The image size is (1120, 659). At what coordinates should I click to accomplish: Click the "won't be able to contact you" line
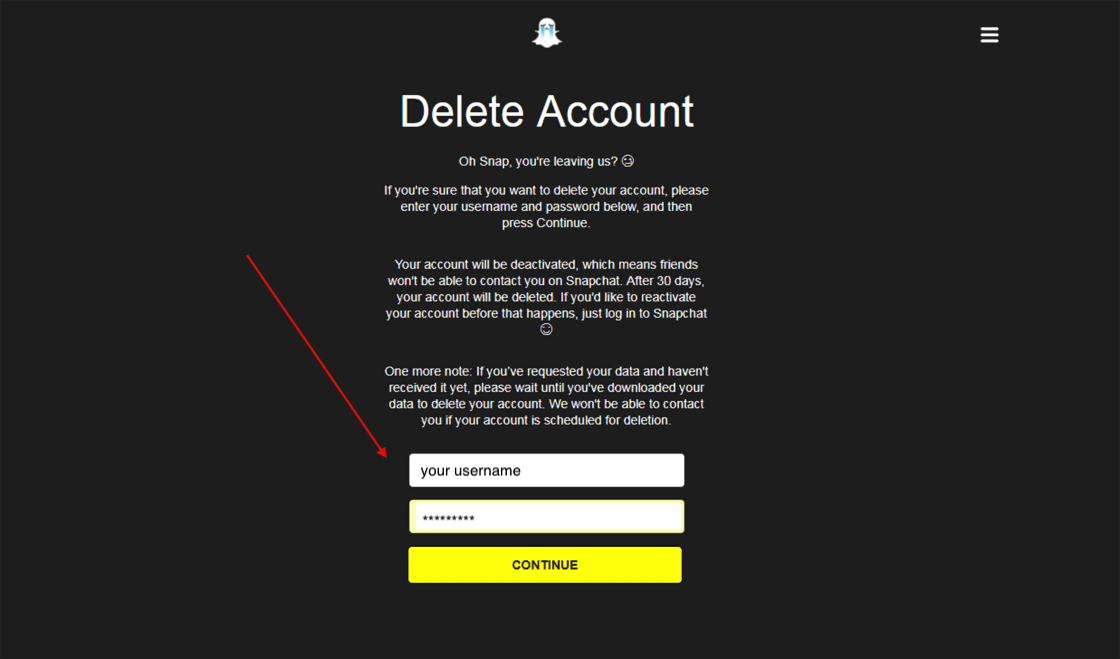(546, 281)
